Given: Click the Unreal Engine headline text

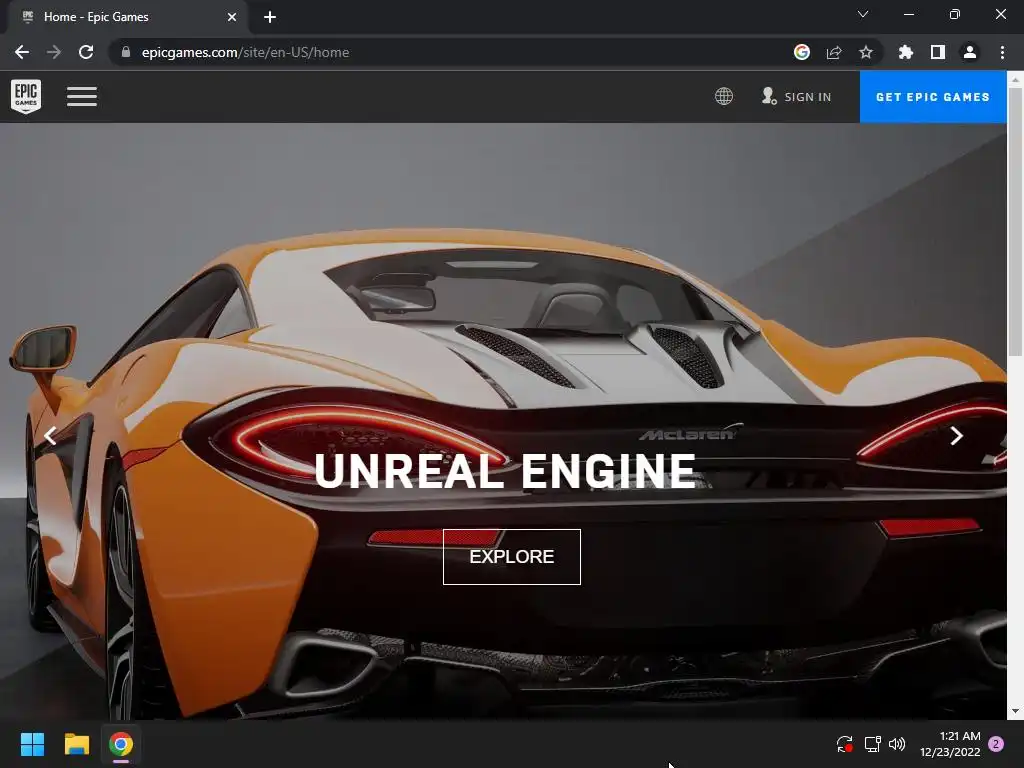Looking at the screenshot, I should (505, 471).
